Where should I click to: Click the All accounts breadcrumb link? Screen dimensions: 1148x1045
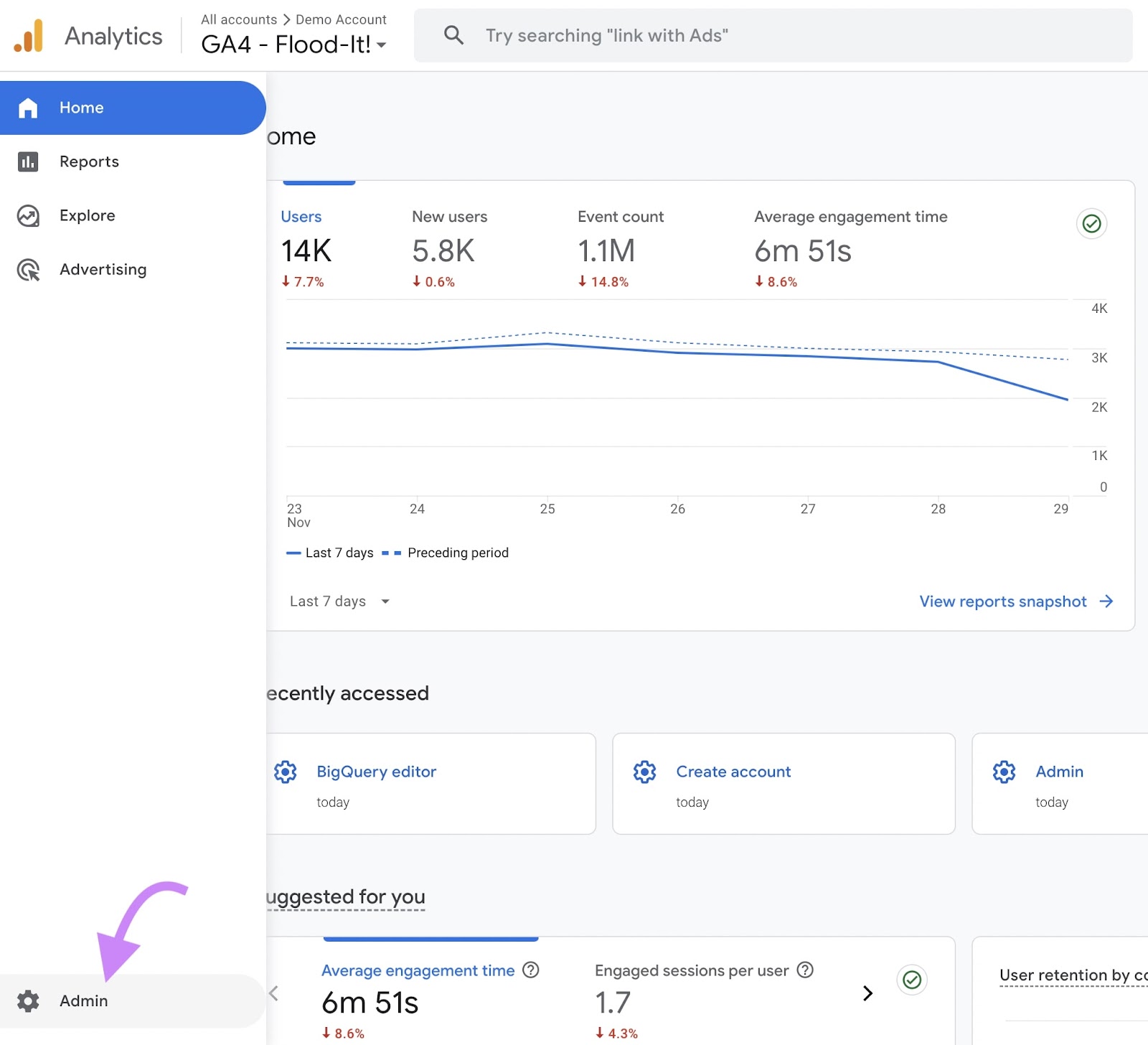coord(238,19)
